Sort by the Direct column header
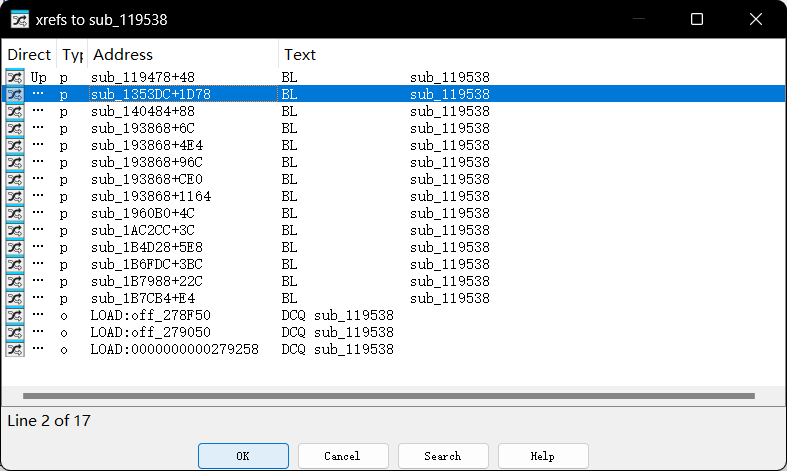This screenshot has width=787, height=471. 29,54
